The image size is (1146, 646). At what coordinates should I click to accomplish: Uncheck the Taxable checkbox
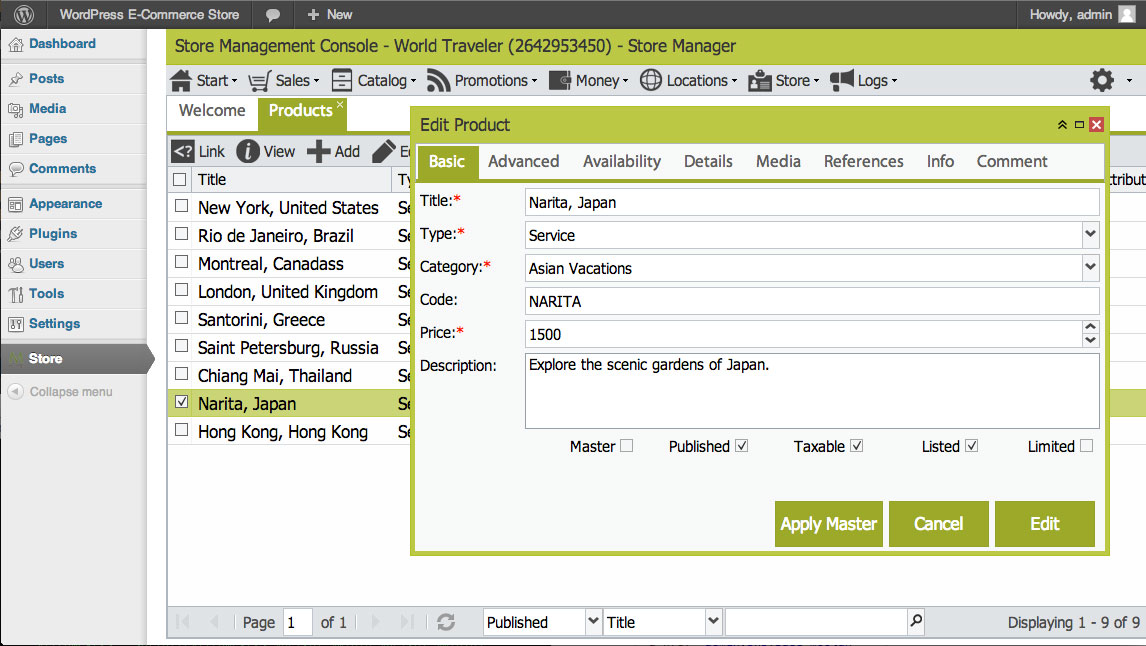click(857, 446)
